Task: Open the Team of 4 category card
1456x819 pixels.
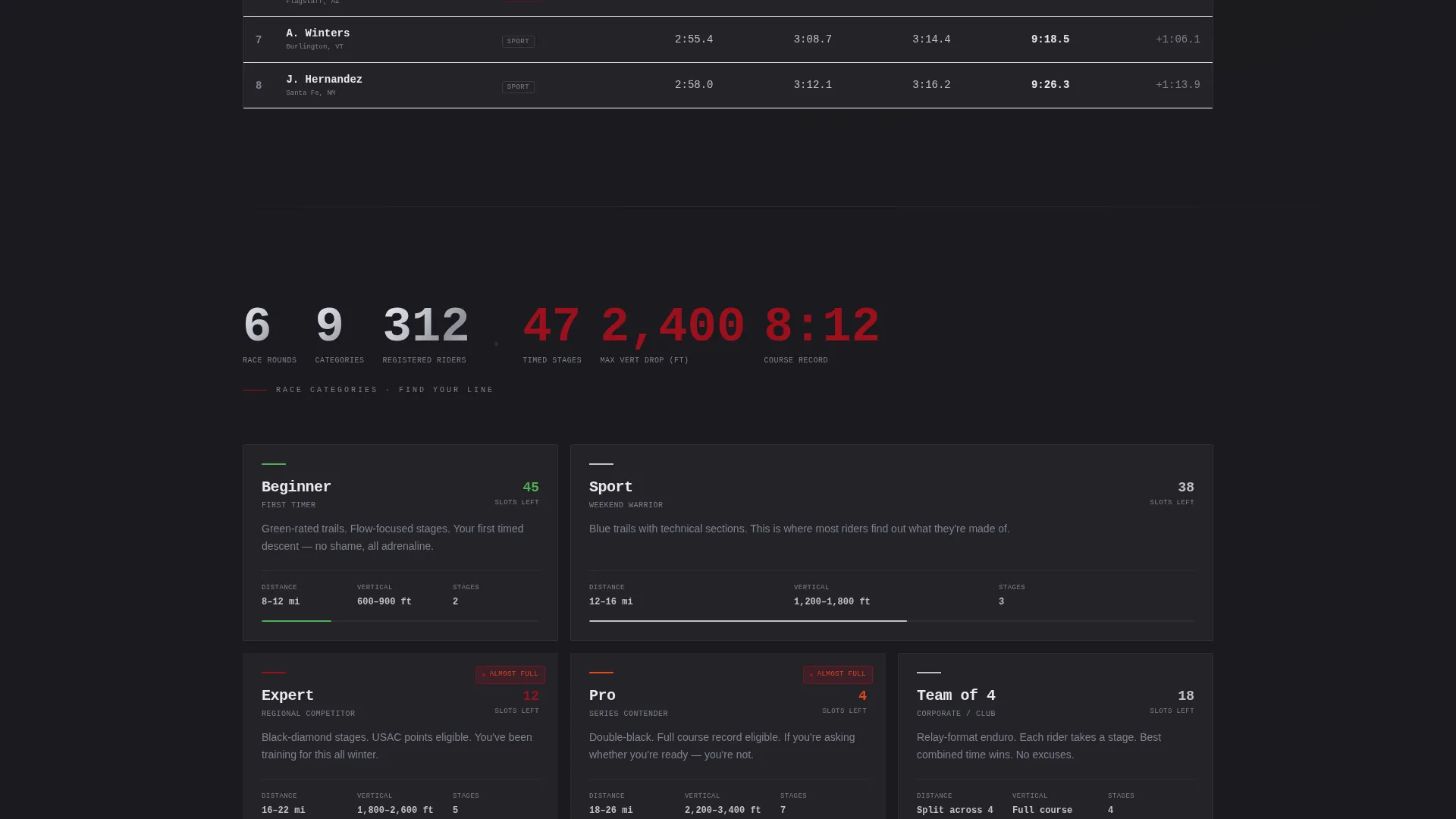Action: (x=1055, y=736)
